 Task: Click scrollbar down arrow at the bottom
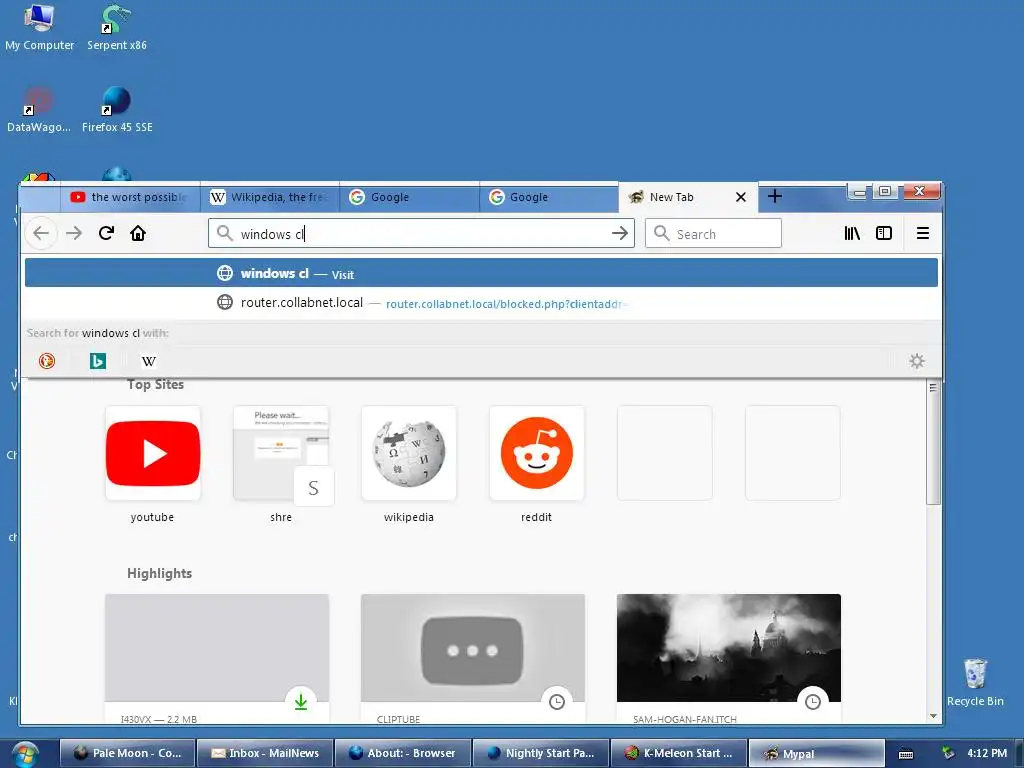933,716
